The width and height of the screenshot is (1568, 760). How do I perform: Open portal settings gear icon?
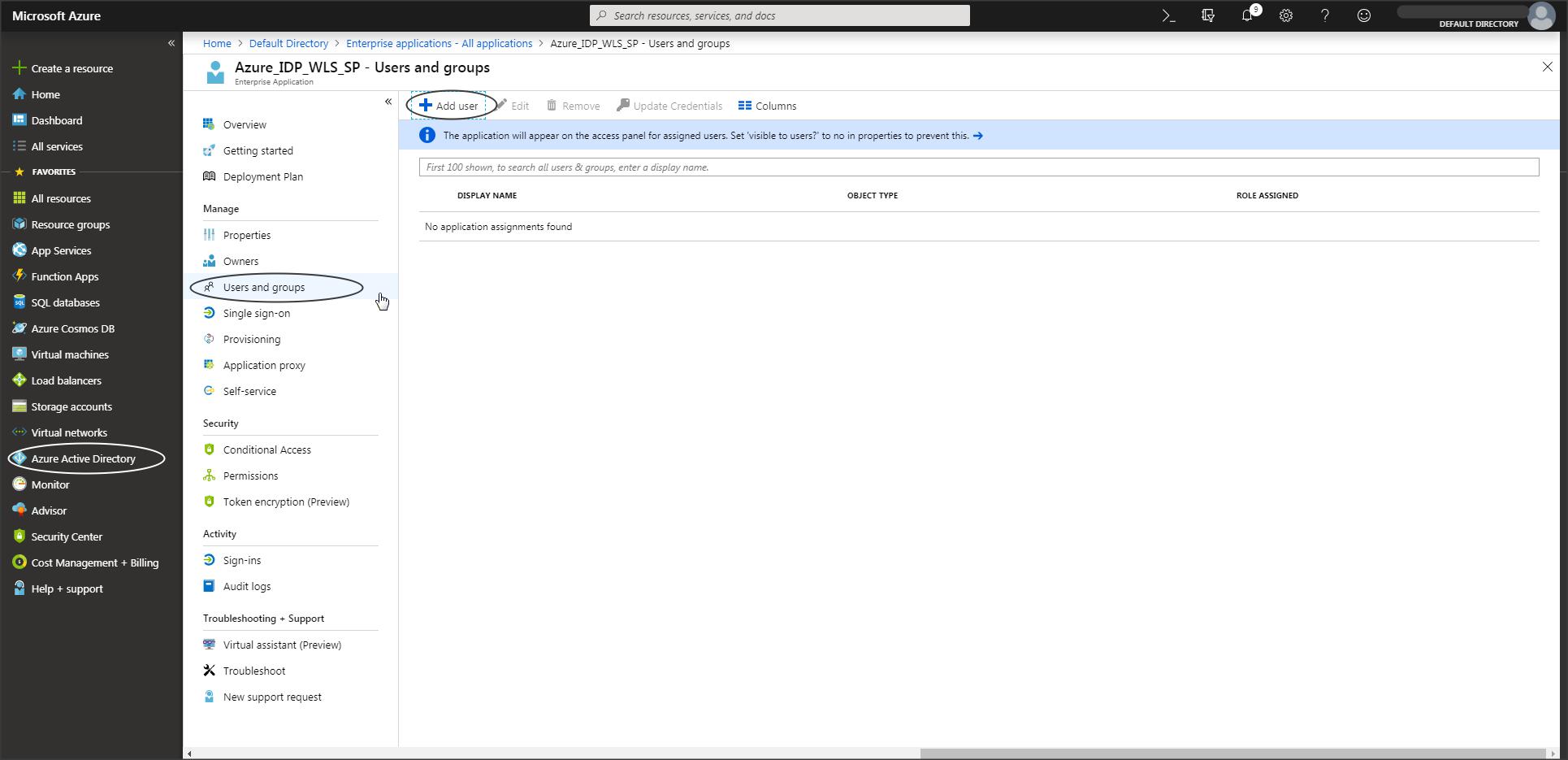click(1286, 15)
